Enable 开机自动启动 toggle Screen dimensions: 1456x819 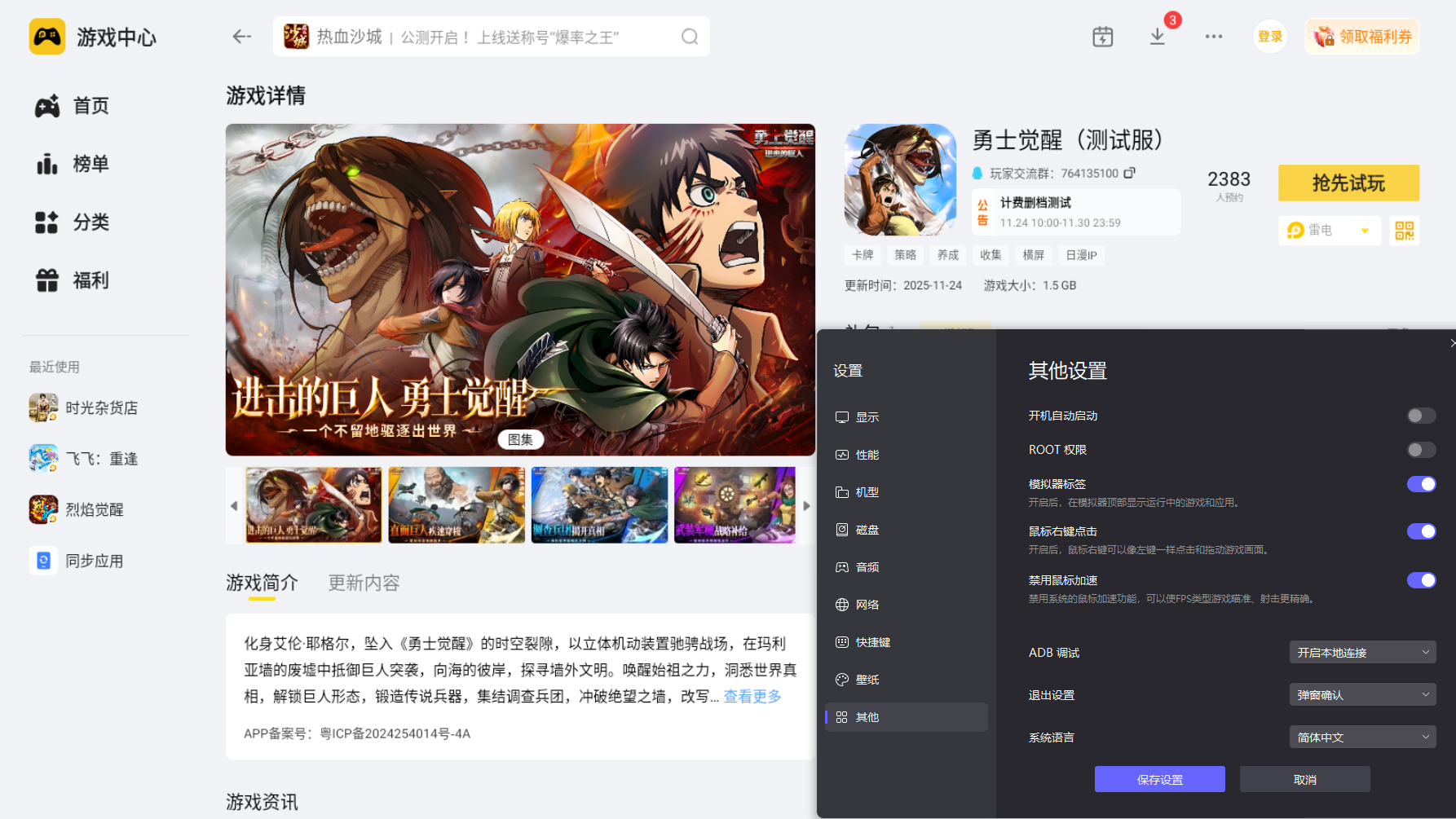[1421, 416]
